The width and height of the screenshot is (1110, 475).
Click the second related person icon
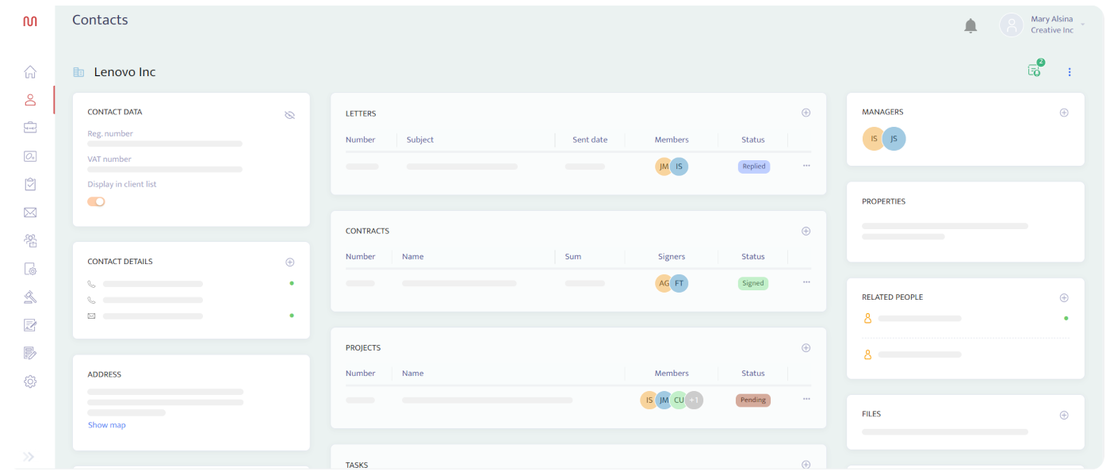click(867, 354)
